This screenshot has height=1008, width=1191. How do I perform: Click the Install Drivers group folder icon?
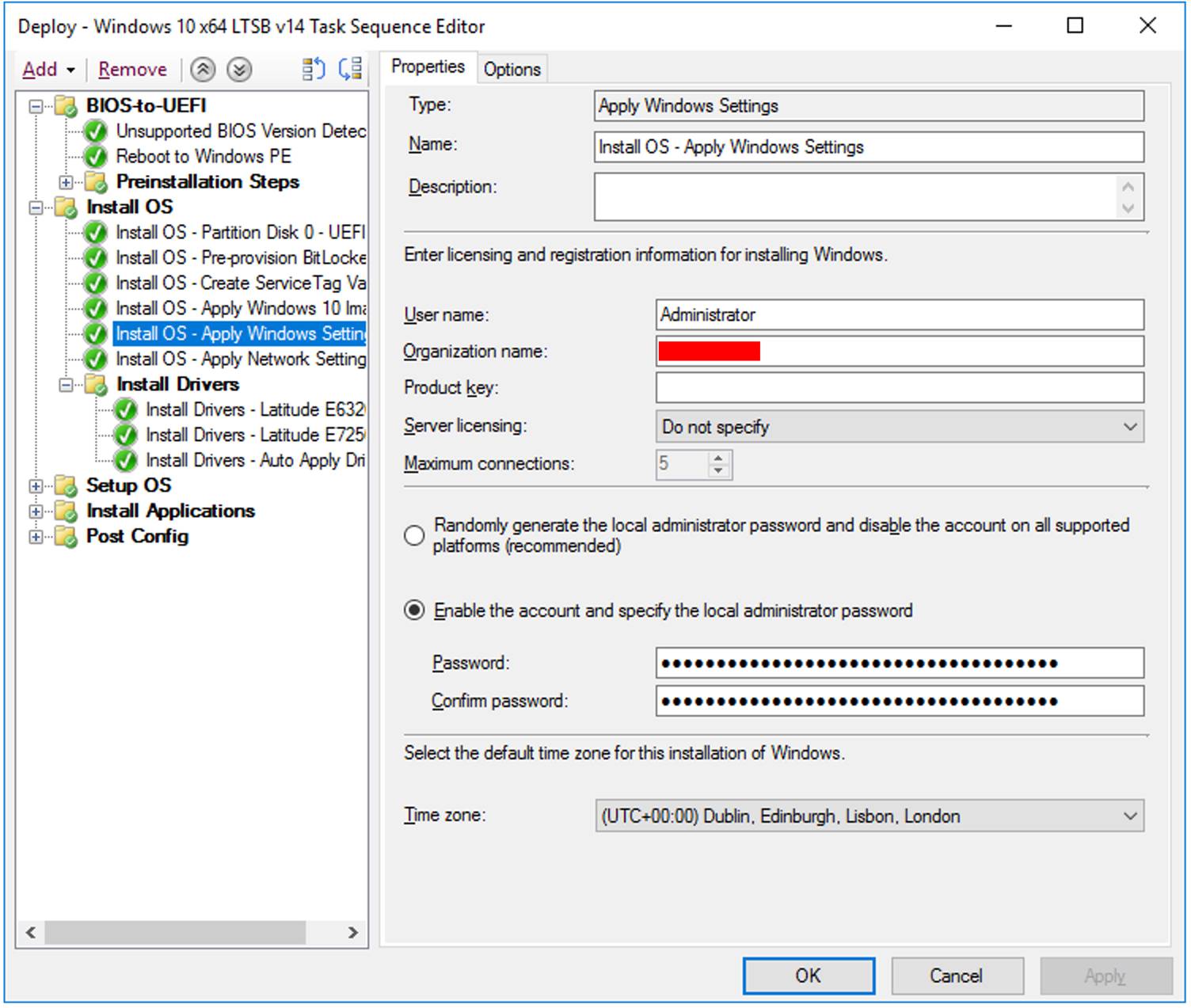96,384
